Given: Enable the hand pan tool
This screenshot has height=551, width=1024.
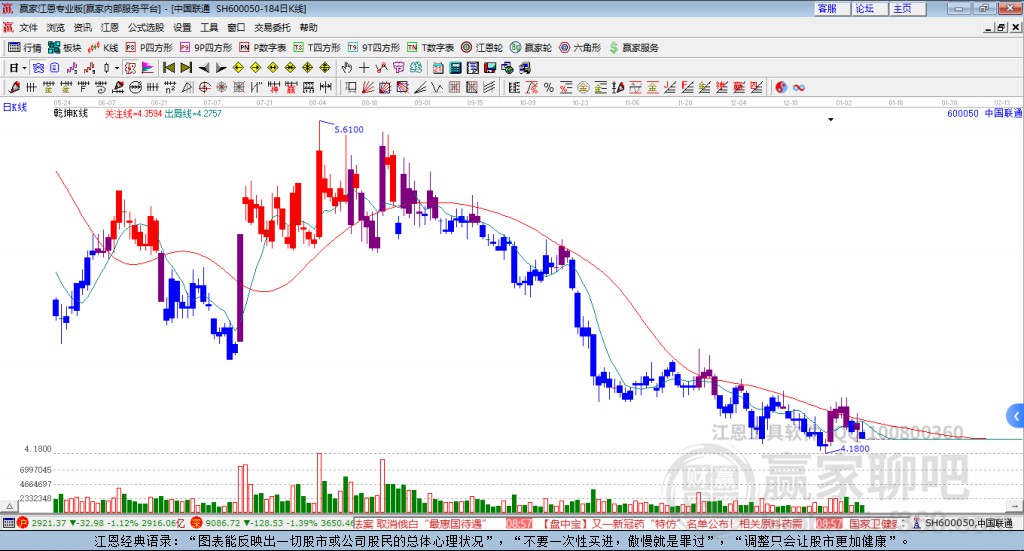Looking at the screenshot, I should [347, 68].
